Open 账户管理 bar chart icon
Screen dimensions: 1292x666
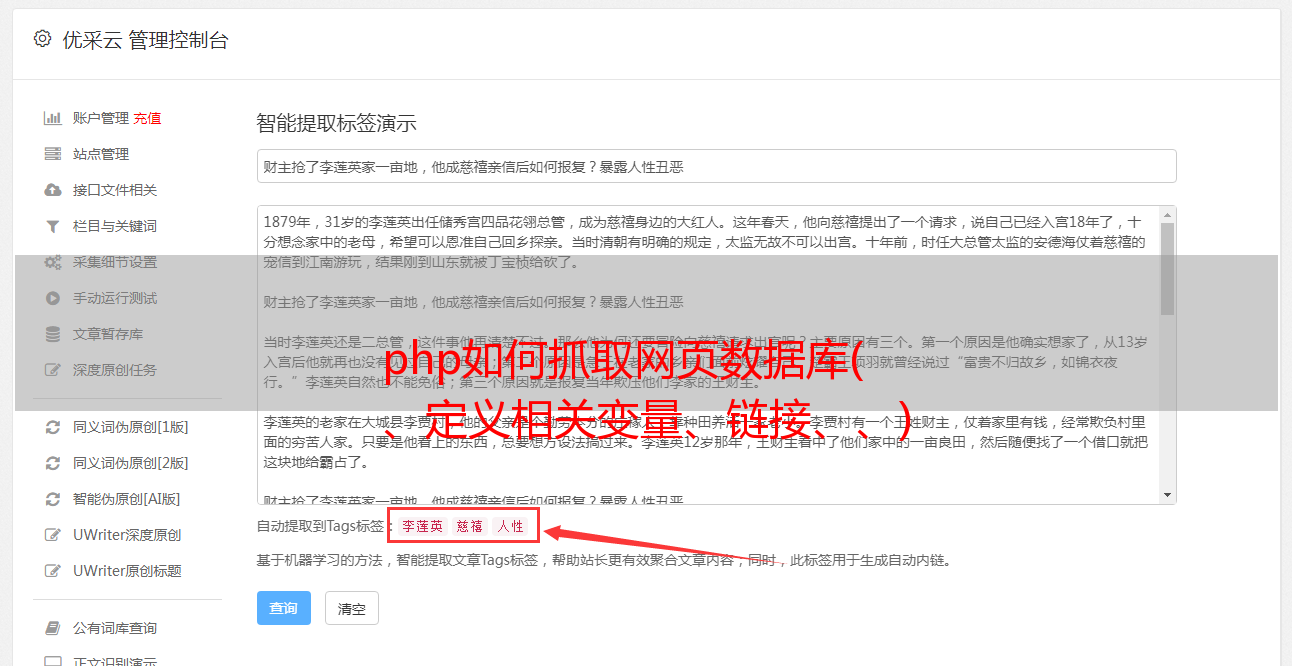click(53, 118)
